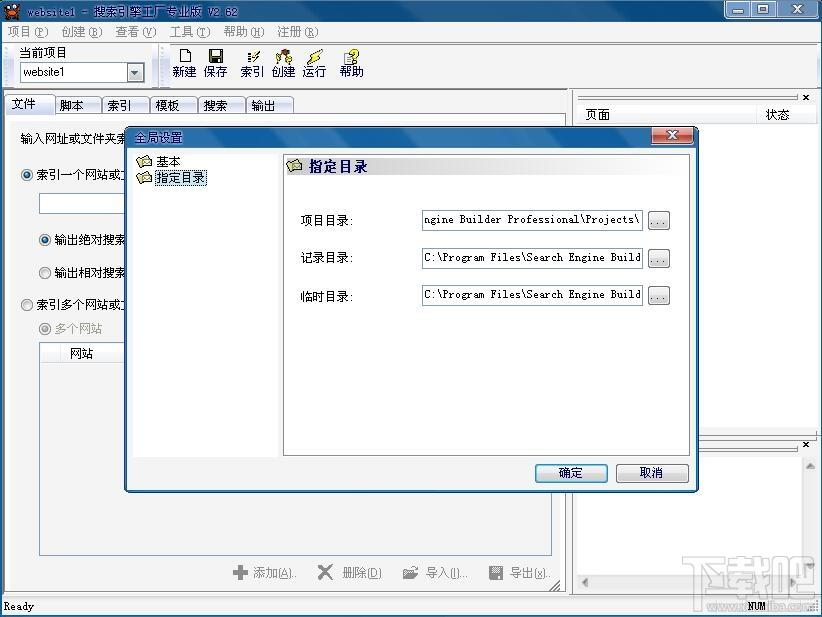This screenshot has height=617, width=822.
Task: Open the 创建(B) menu
Action: [82, 32]
